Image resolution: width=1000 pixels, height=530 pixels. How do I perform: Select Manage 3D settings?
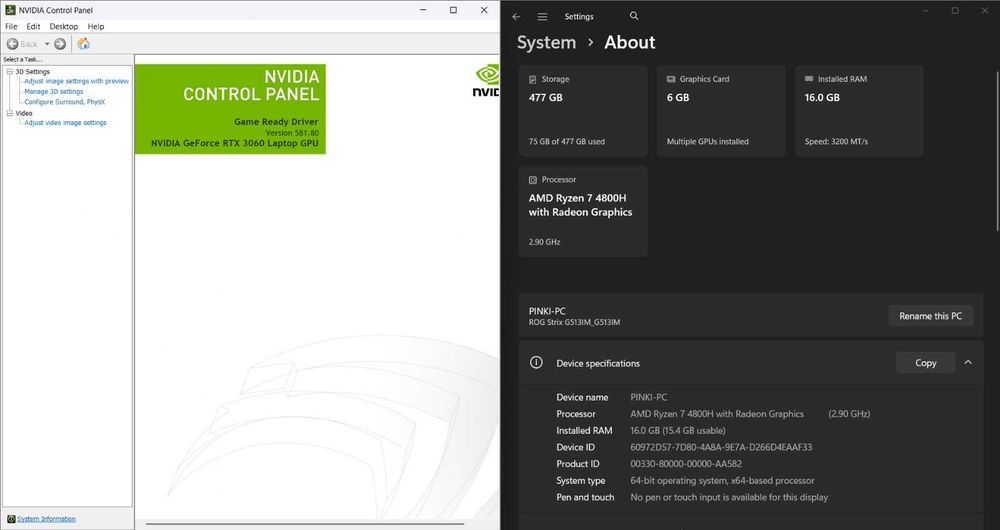tap(54, 91)
